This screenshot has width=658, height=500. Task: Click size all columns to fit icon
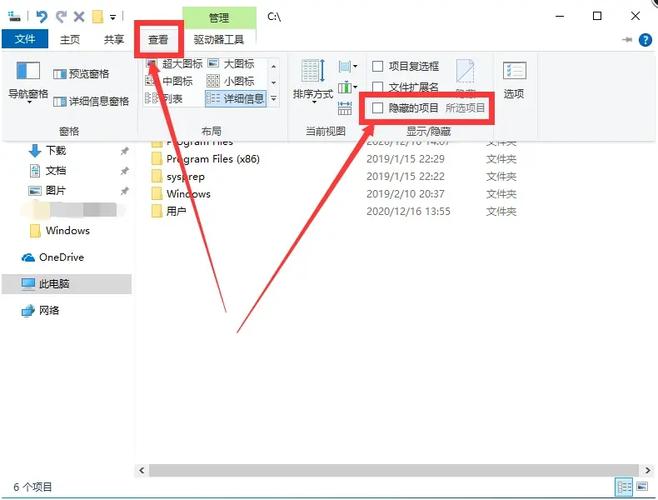pos(345,108)
